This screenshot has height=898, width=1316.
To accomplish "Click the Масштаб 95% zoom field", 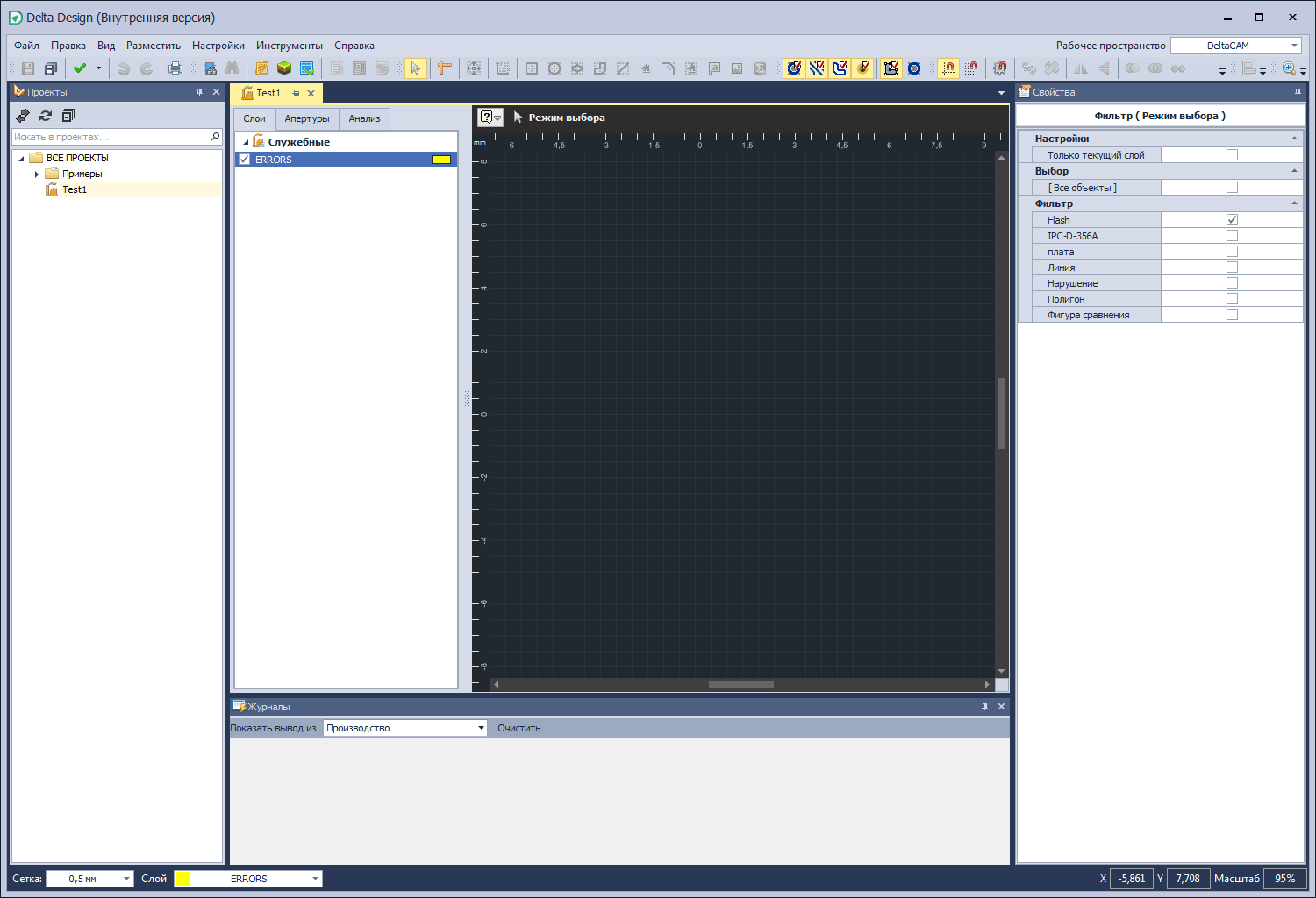I will (1284, 879).
